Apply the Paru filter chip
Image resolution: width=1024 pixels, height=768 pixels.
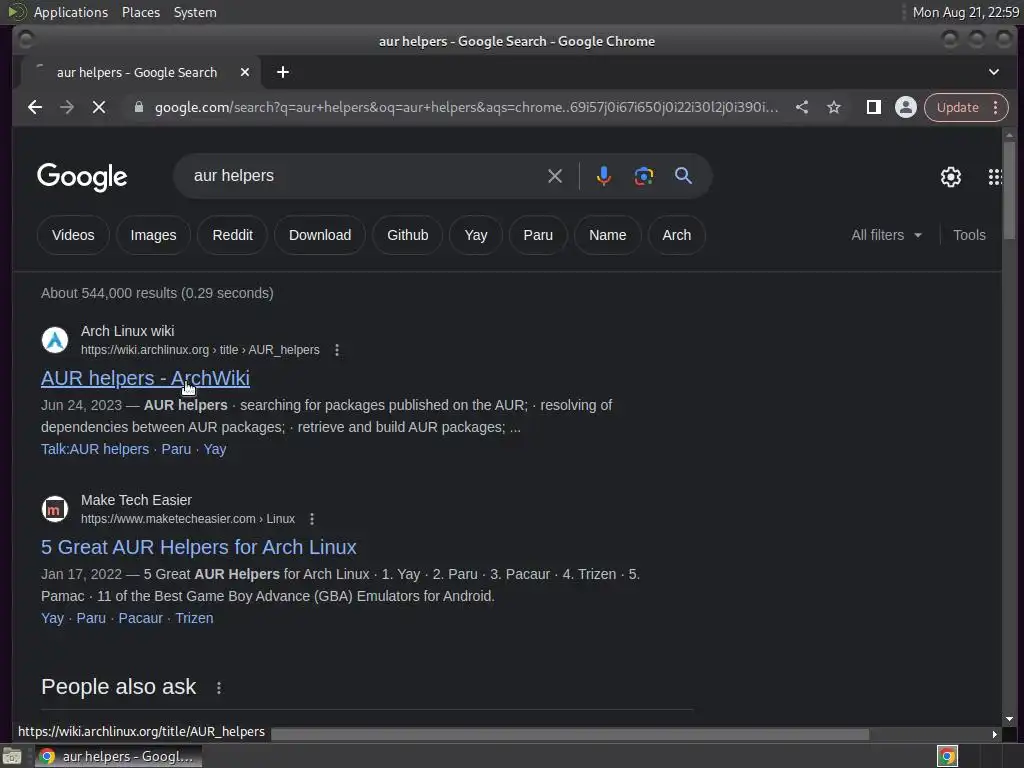(x=538, y=235)
